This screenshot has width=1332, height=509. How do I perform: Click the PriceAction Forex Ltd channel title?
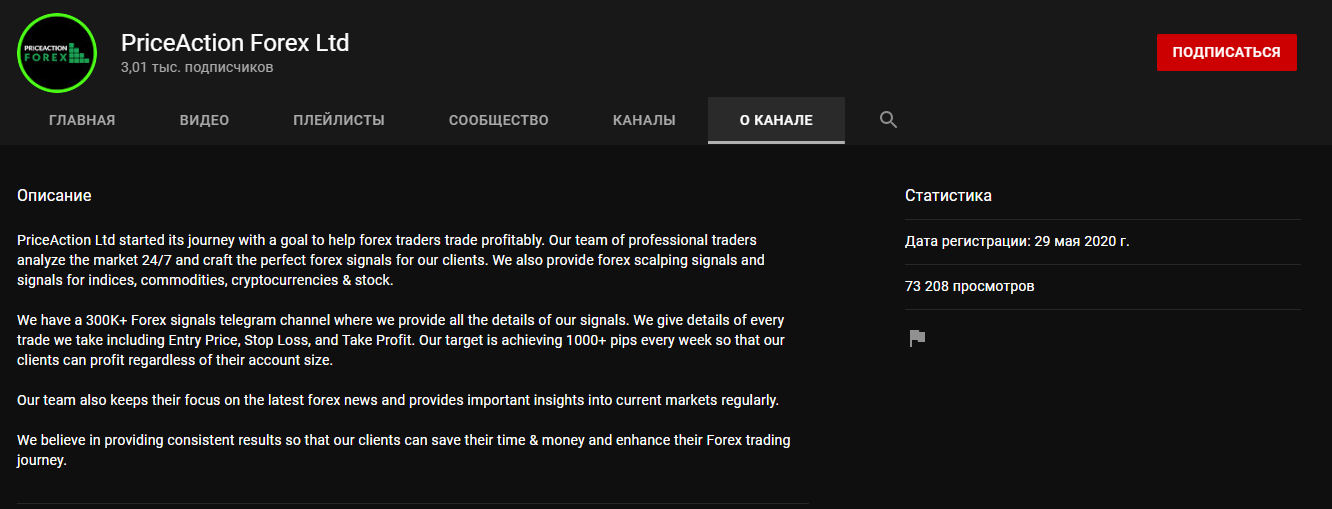pos(235,43)
